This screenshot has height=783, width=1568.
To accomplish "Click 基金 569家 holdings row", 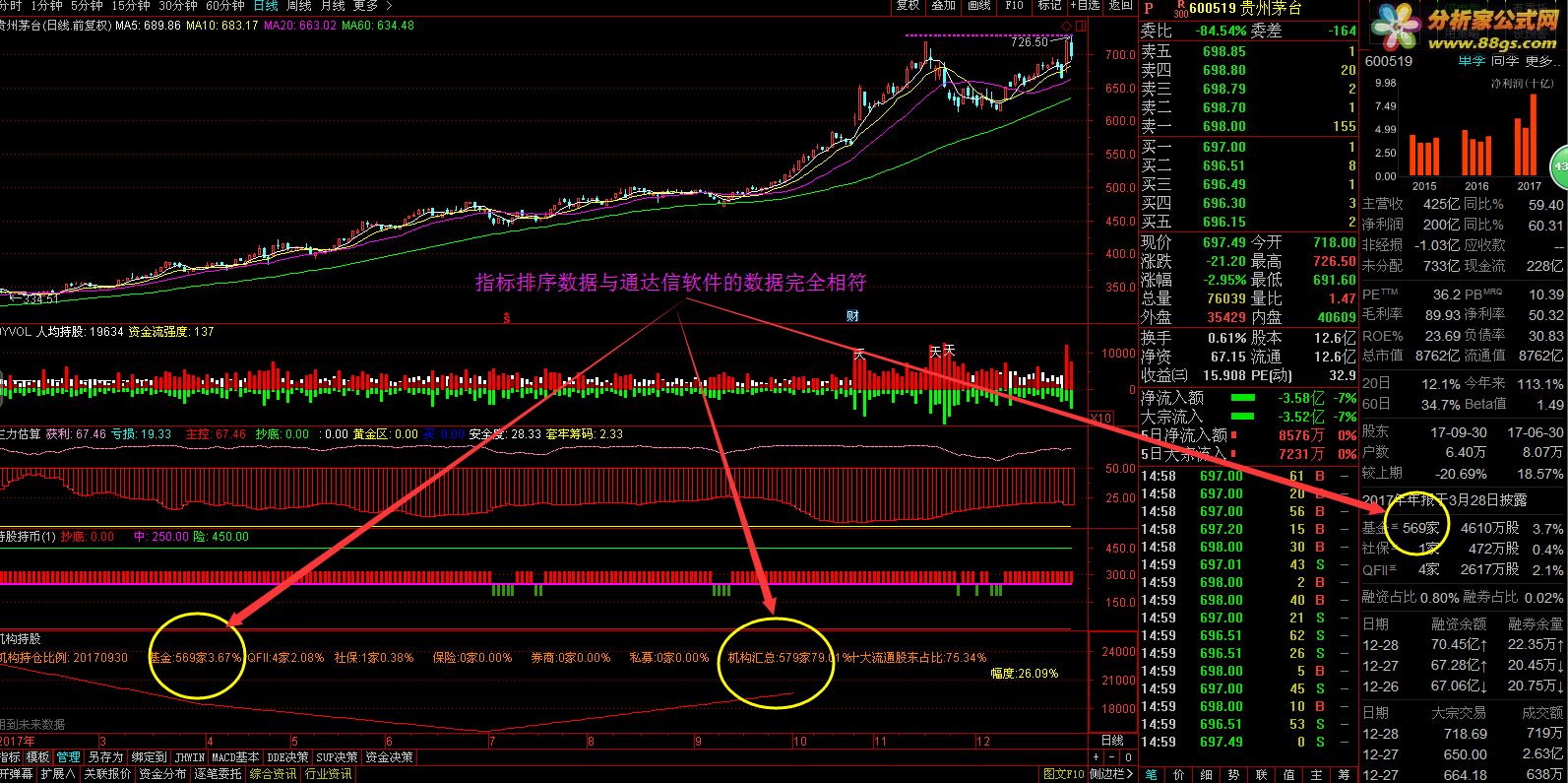I will [1463, 528].
